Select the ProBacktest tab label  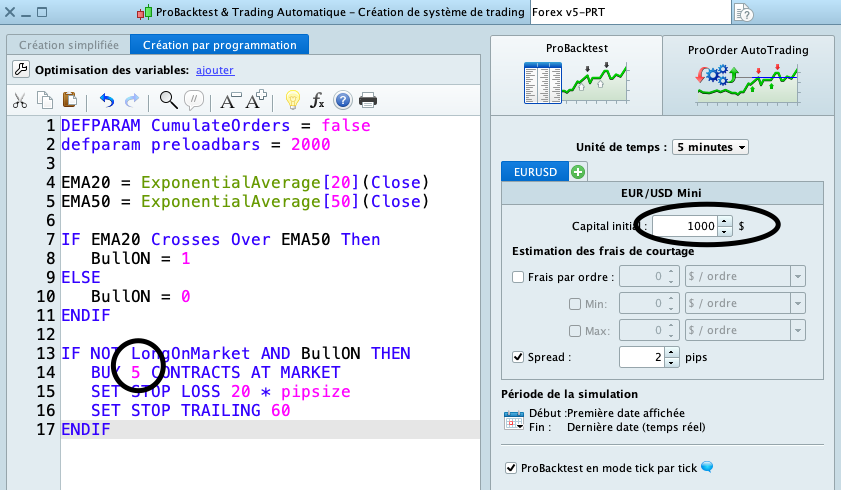point(577,48)
